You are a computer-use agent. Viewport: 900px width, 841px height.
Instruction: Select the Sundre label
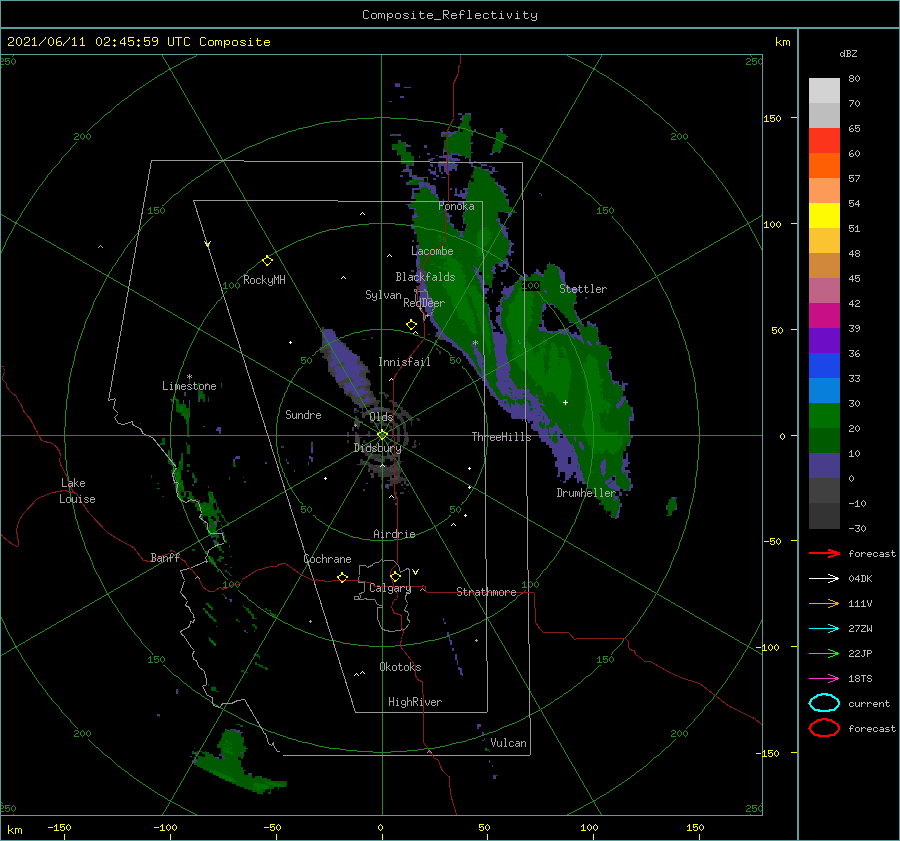click(303, 414)
